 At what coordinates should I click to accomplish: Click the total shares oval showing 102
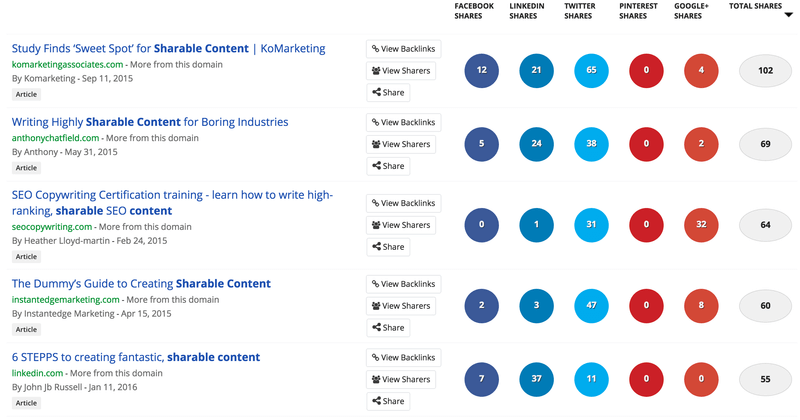pyautogui.click(x=765, y=70)
